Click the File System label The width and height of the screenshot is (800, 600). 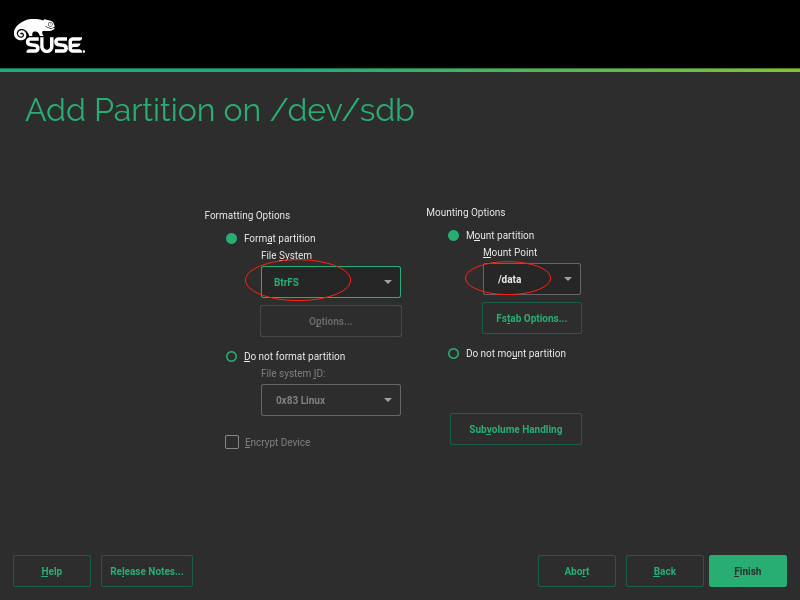tap(286, 255)
